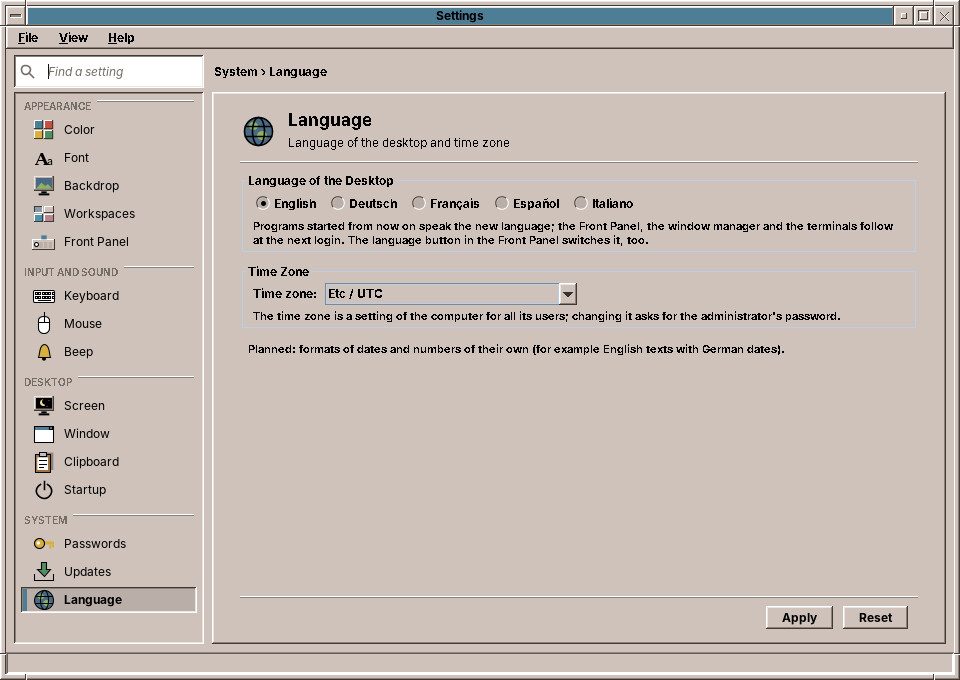Open the Color settings icon
Screen dimensions: 960x680
click(43, 130)
